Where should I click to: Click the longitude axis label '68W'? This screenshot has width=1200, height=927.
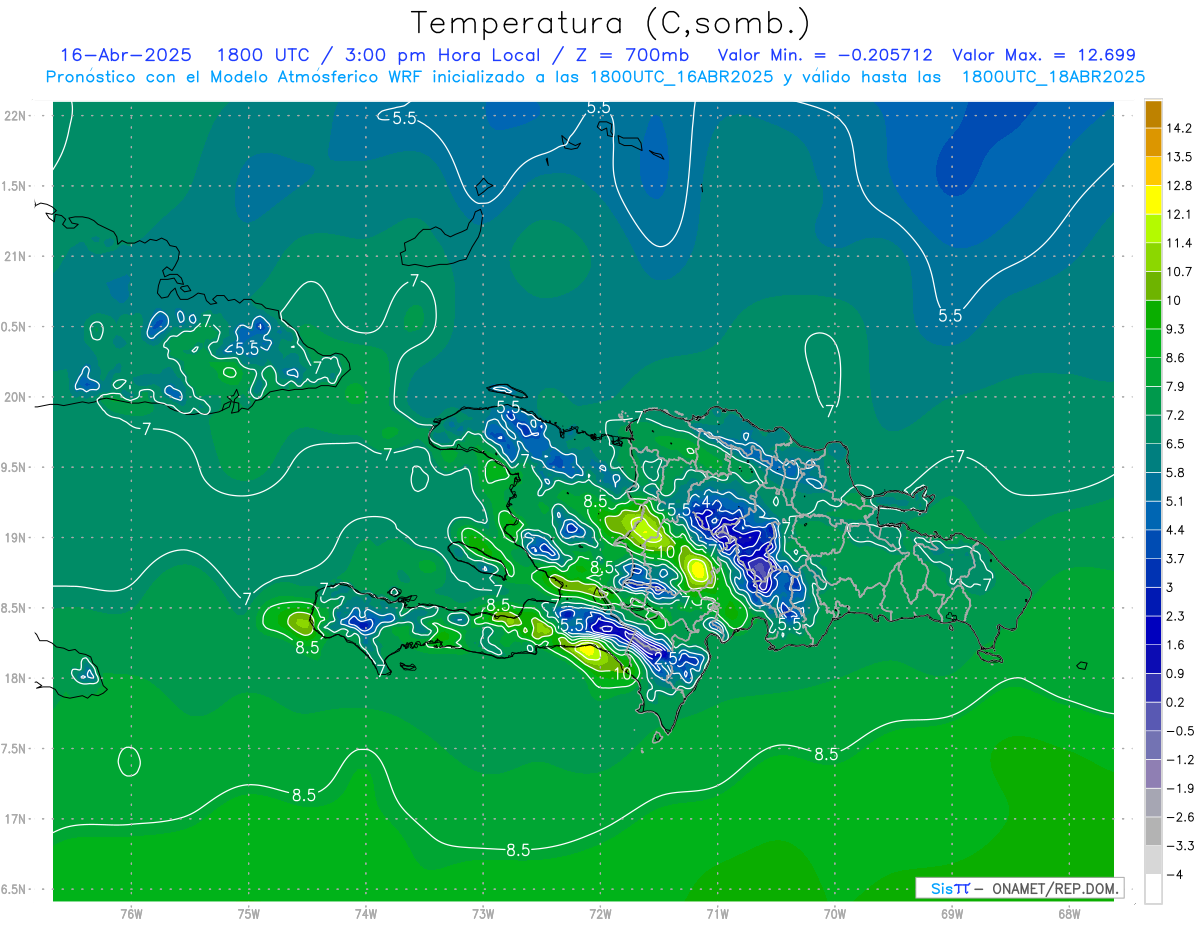click(x=1069, y=914)
